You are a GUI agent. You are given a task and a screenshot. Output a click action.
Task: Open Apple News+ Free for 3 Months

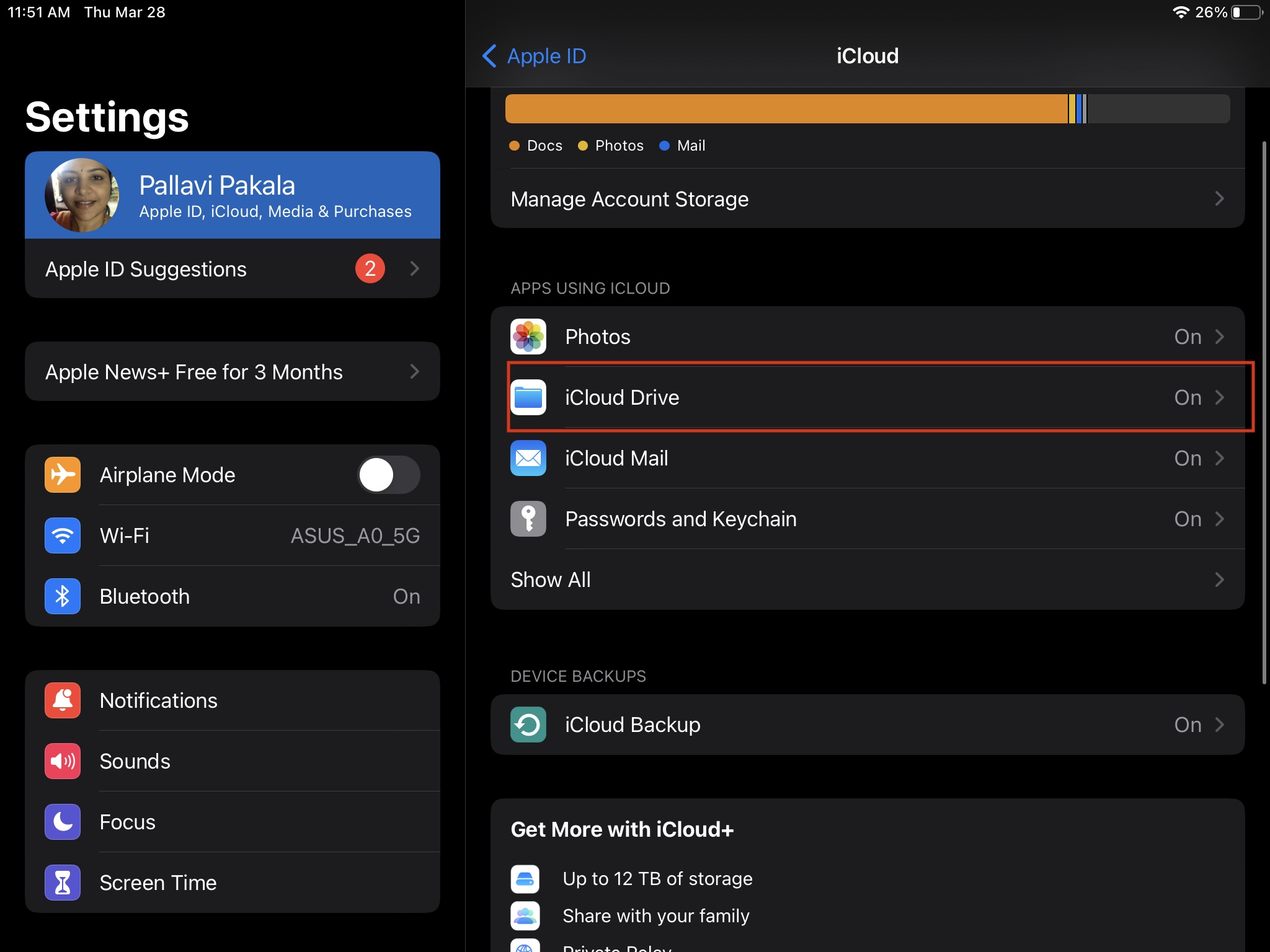(x=233, y=371)
